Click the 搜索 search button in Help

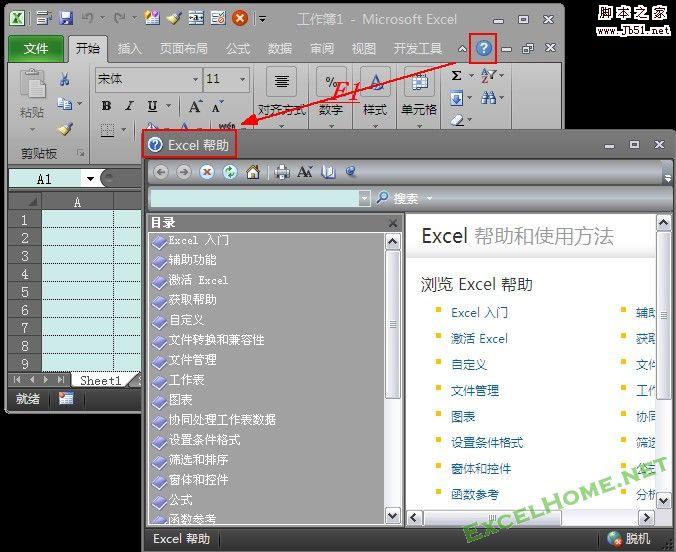tap(398, 198)
